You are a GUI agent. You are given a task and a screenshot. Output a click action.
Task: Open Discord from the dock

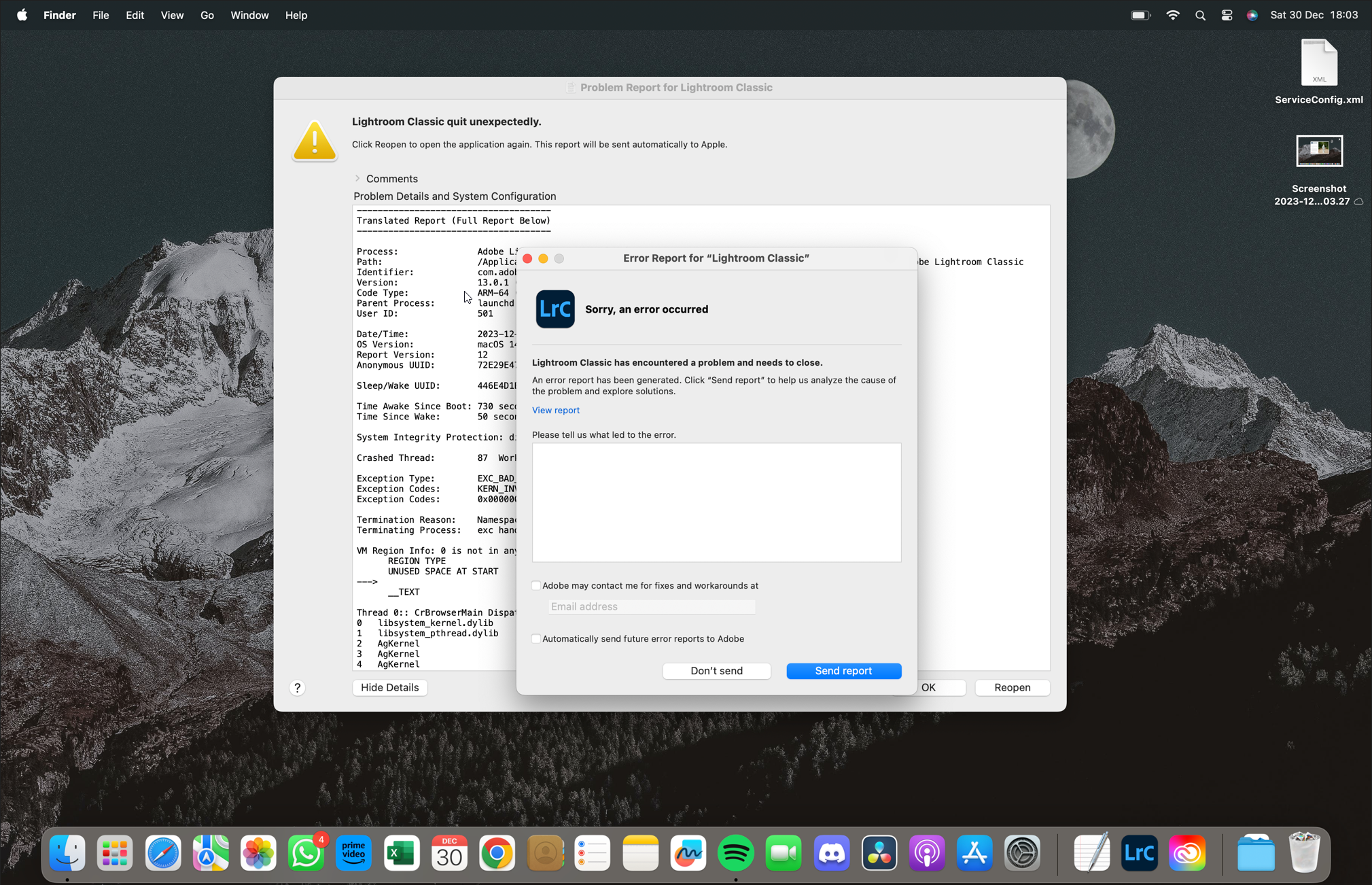[831, 853]
